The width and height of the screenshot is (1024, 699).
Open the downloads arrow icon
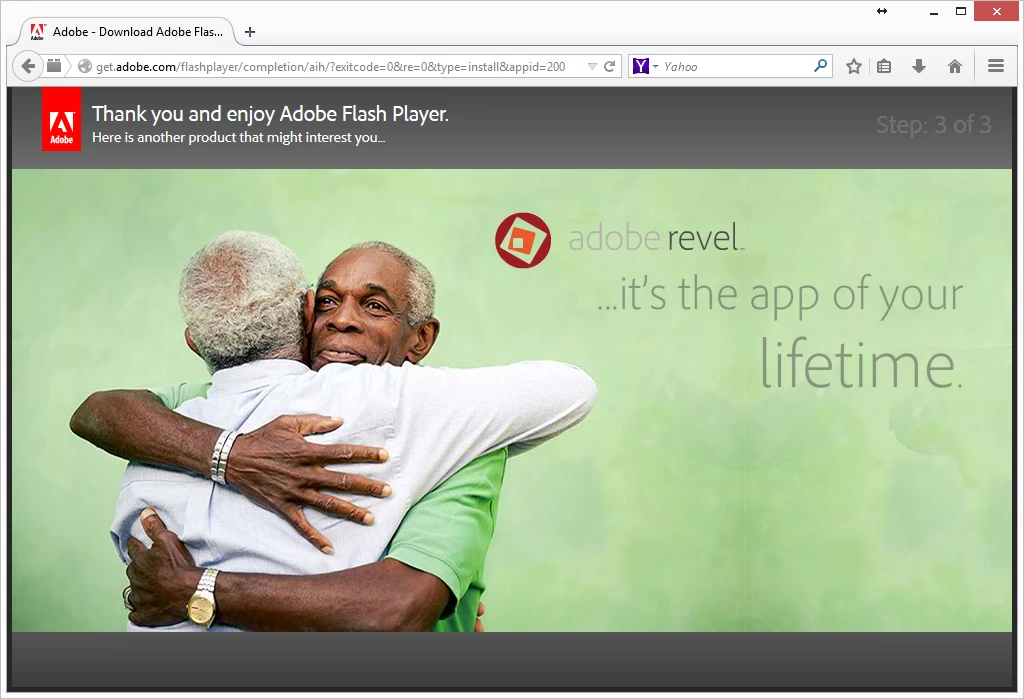[919, 66]
